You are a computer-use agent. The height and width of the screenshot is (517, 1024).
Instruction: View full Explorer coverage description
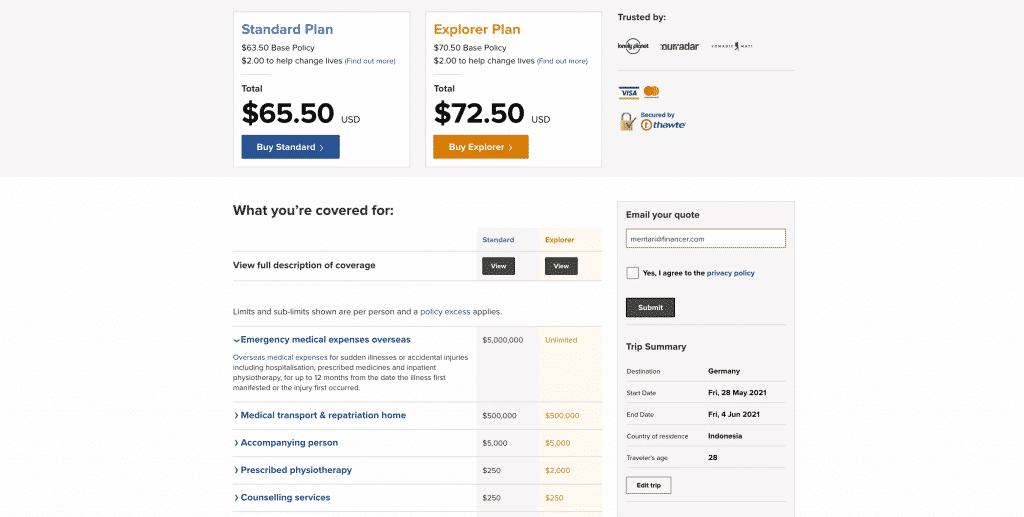tap(561, 266)
